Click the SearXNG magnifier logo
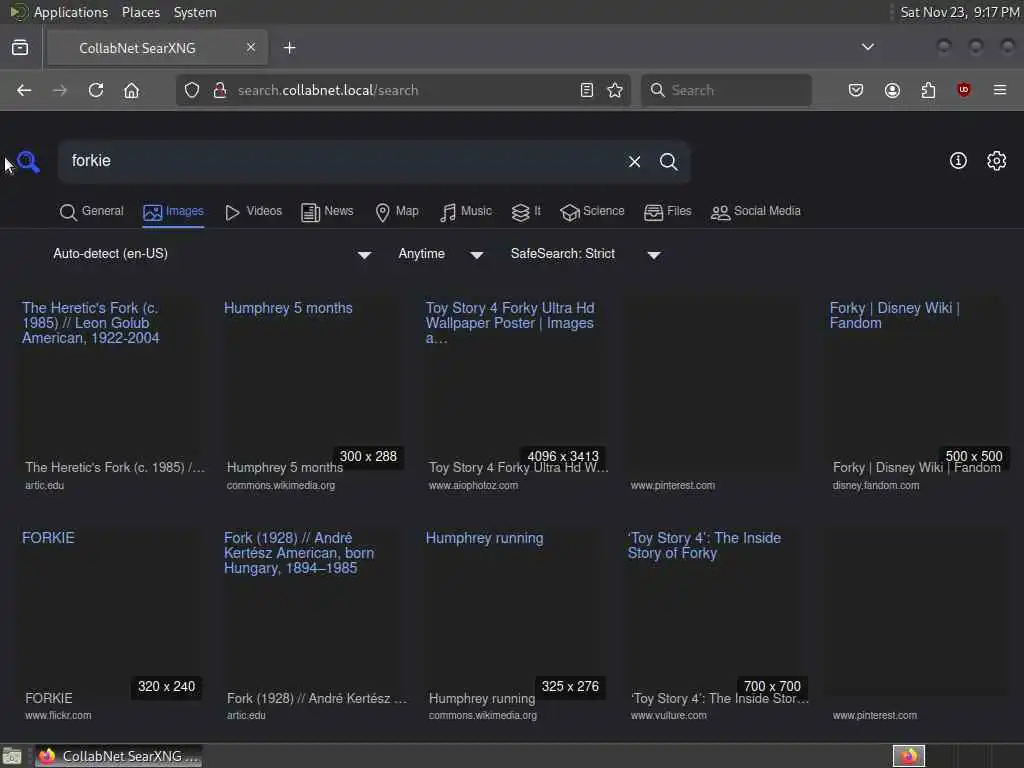This screenshot has height=768, width=1024. coord(28,161)
